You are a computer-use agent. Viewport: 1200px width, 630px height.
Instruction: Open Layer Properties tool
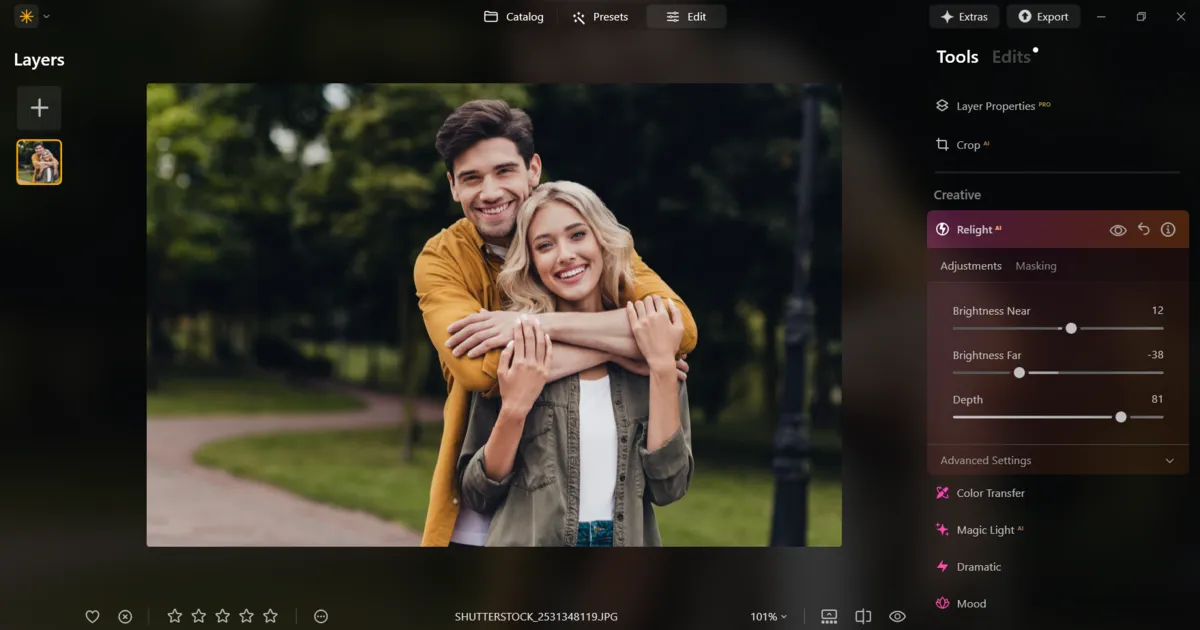[994, 106]
